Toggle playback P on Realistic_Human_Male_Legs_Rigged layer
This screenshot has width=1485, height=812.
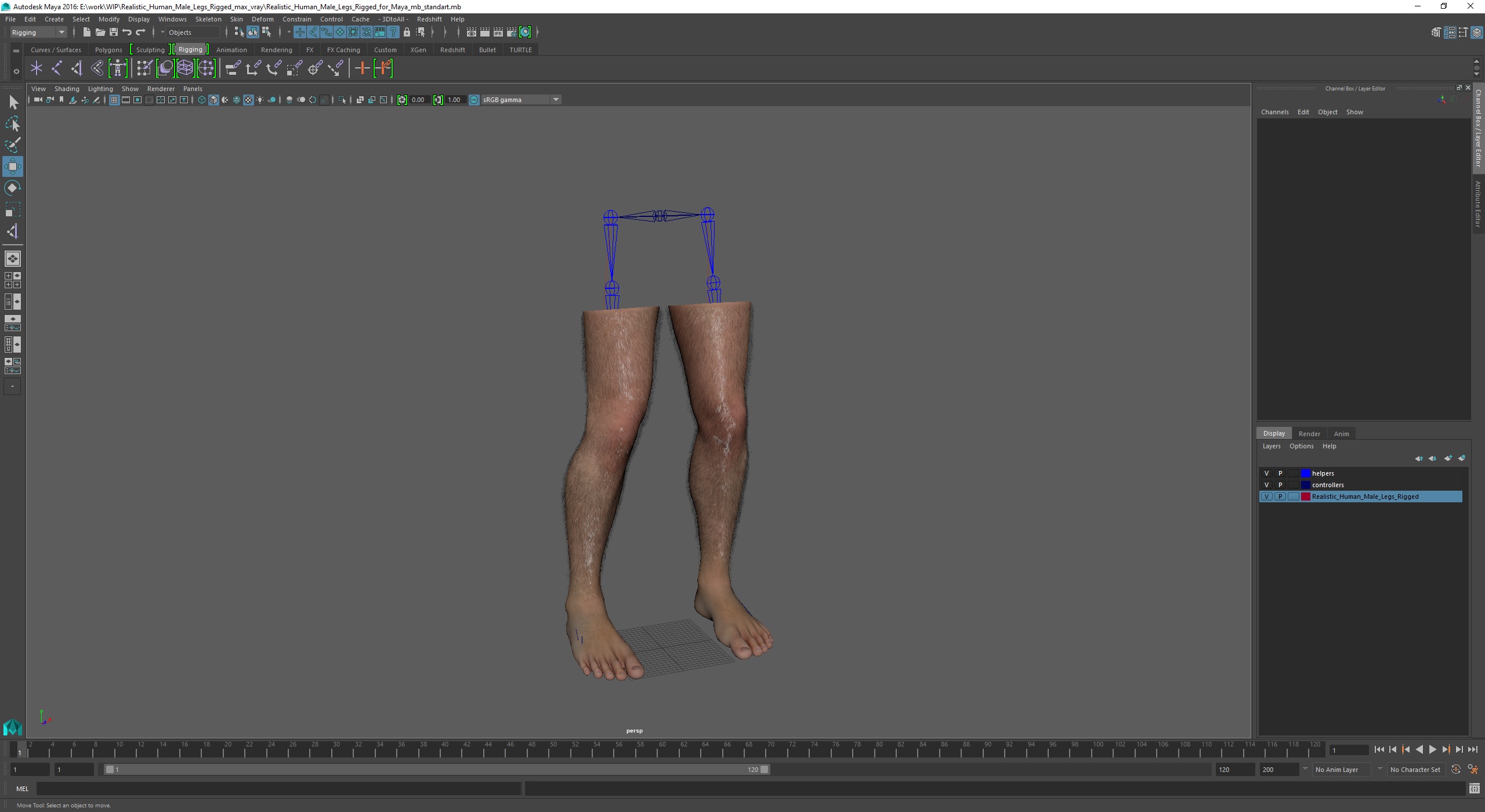coord(1280,496)
